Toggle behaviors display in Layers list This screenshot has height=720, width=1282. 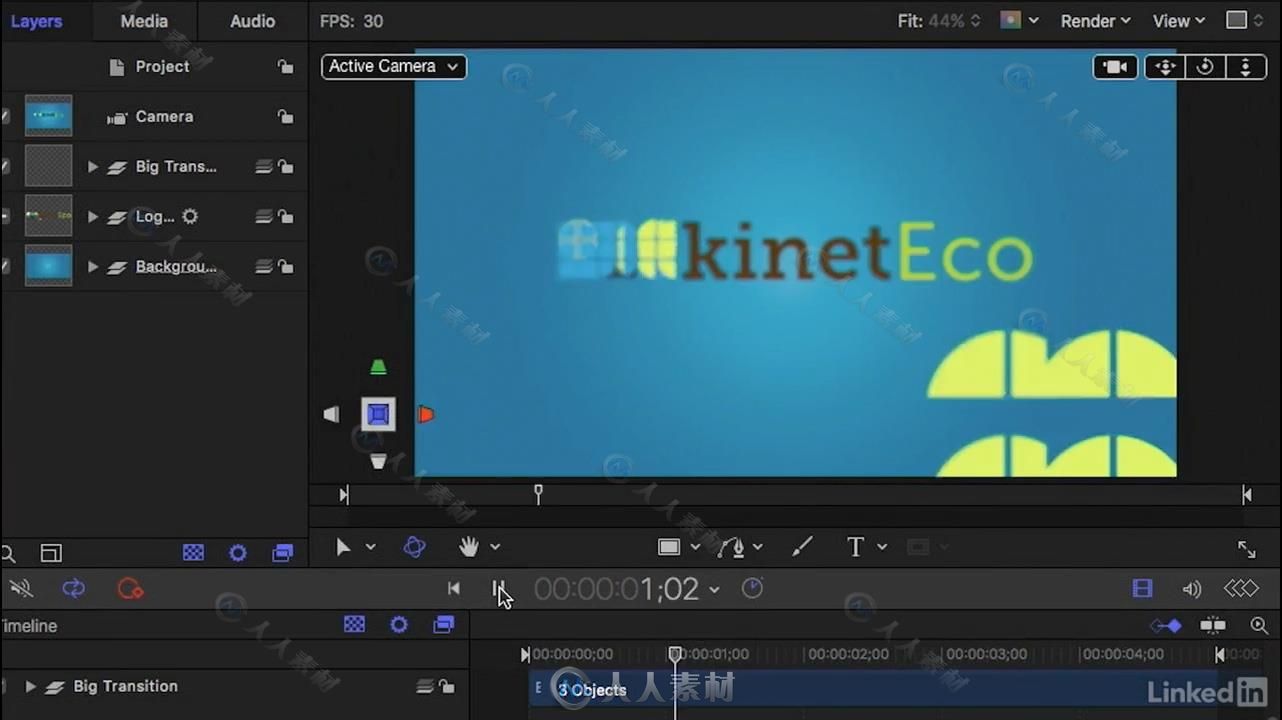click(238, 553)
